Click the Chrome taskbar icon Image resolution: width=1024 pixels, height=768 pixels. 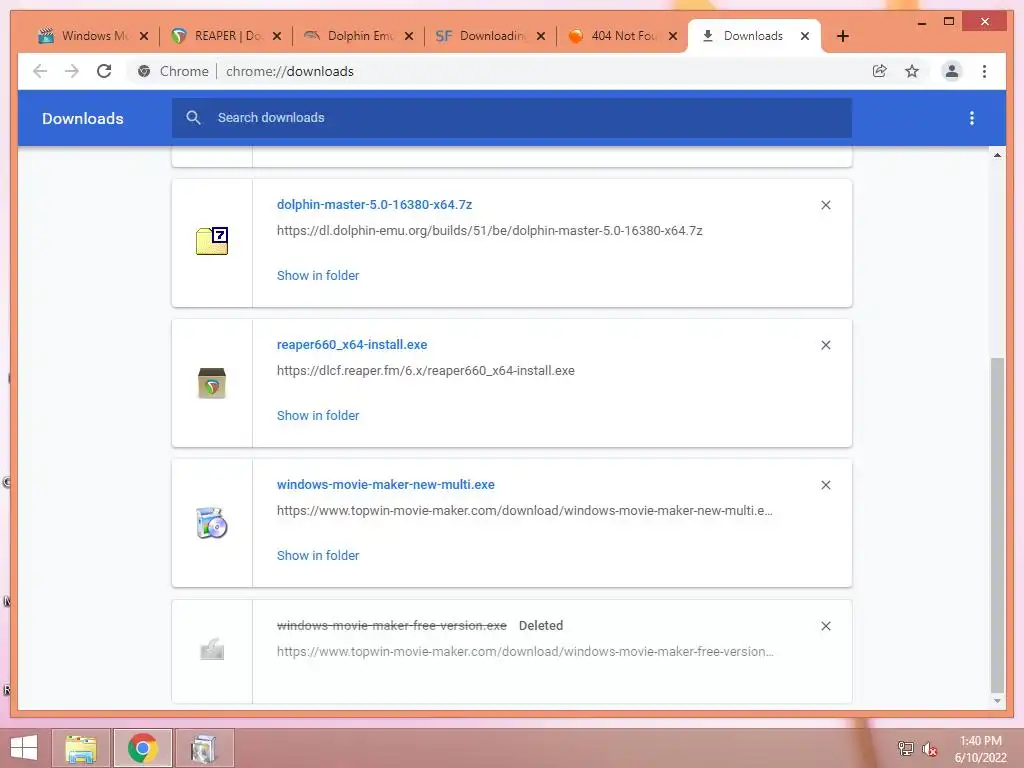[x=142, y=748]
